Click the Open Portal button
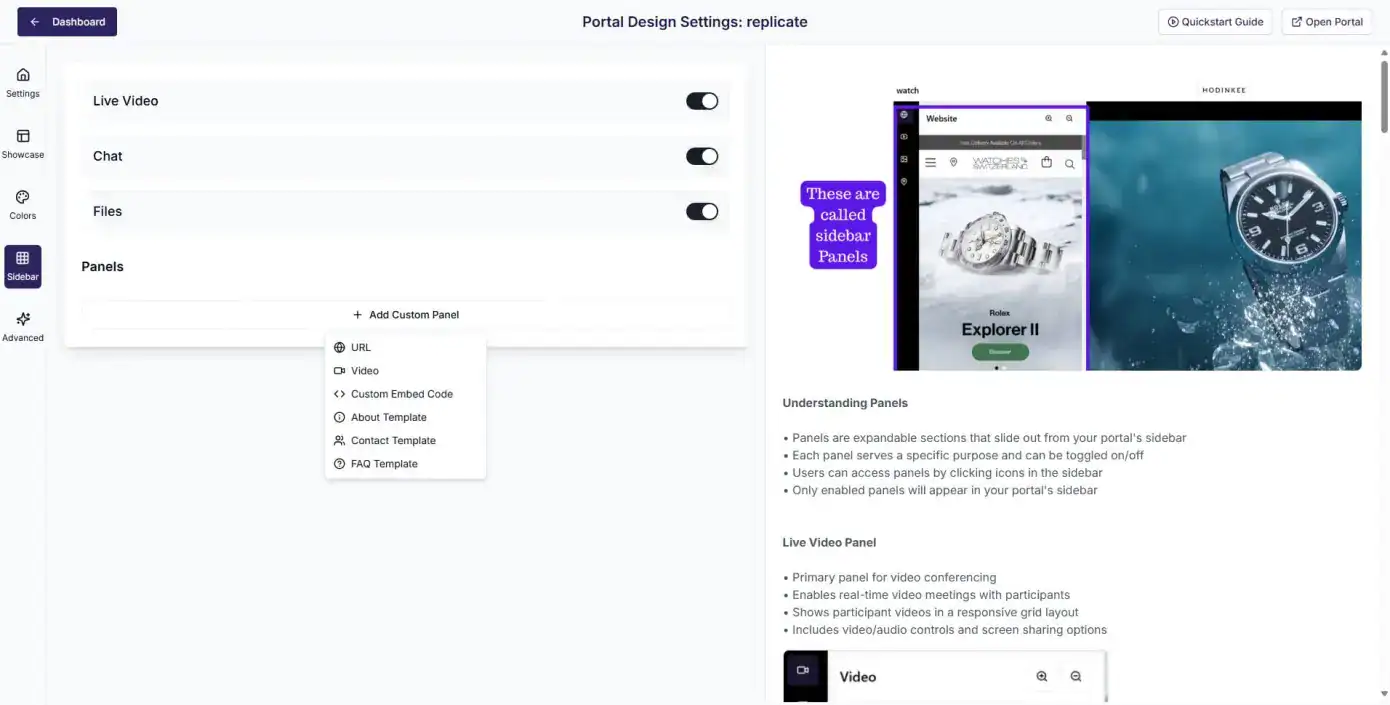 pos(1325,22)
